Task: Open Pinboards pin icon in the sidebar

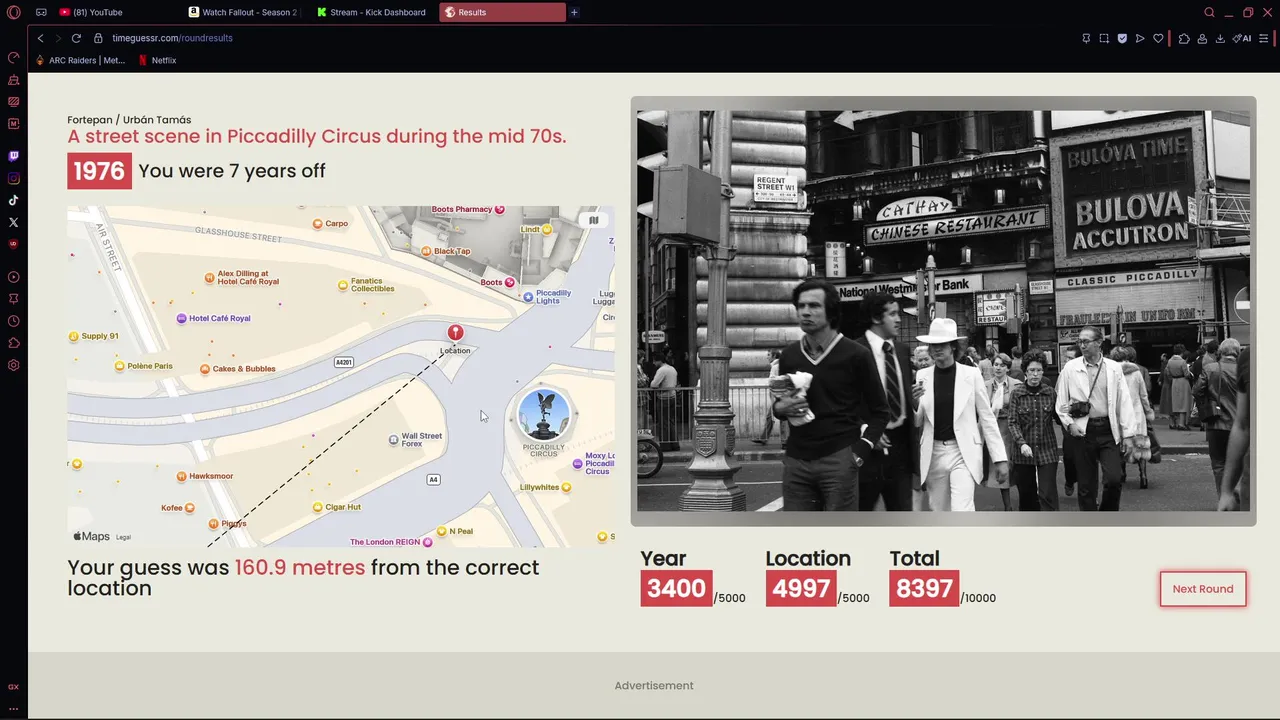Action: [13, 299]
